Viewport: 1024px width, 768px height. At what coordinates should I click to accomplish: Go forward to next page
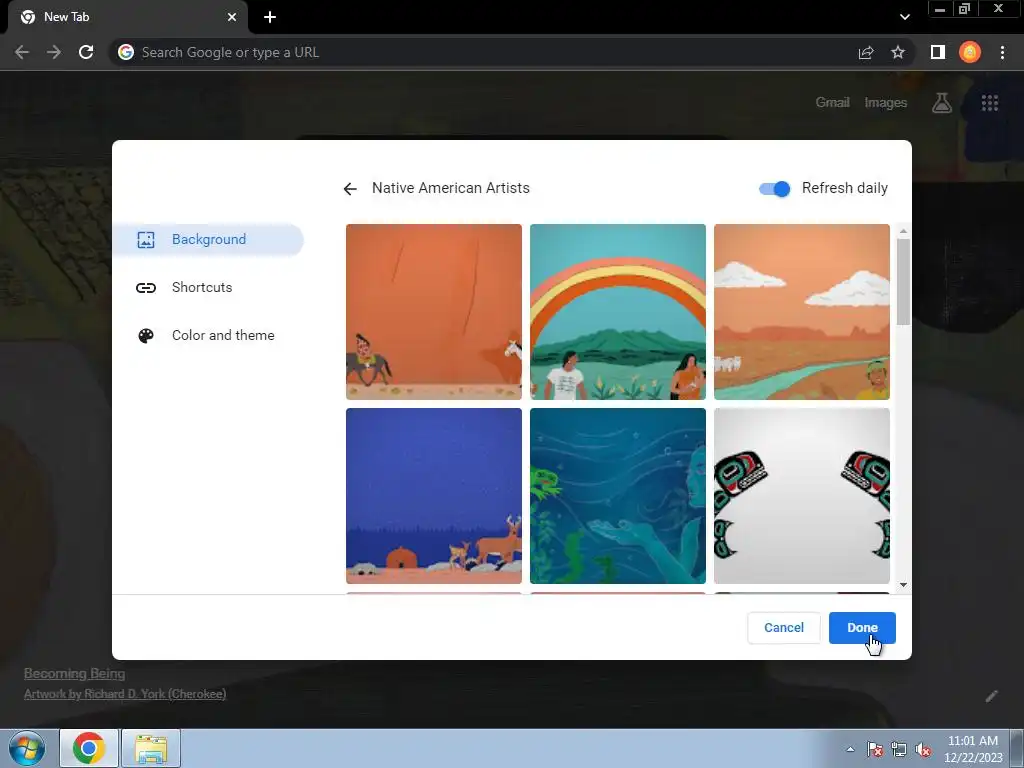click(x=54, y=52)
